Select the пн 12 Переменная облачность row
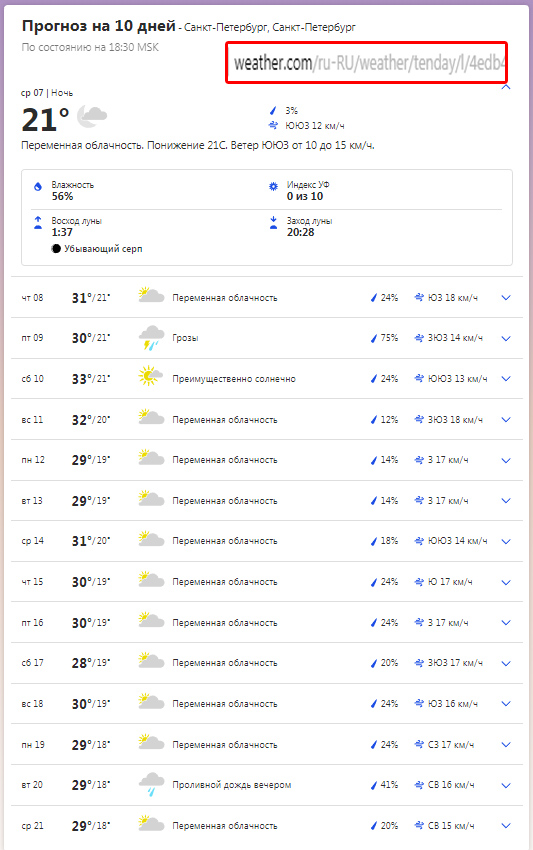The height and width of the screenshot is (850, 533). click(267, 460)
